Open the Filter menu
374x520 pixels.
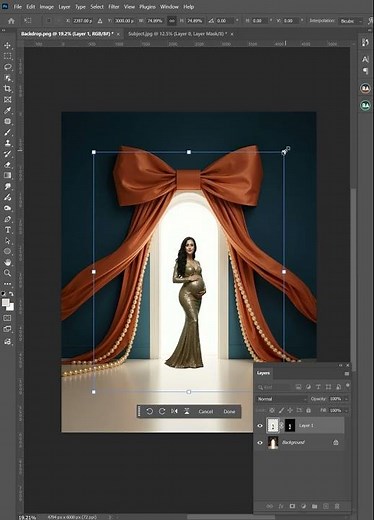pyautogui.click(x=114, y=7)
